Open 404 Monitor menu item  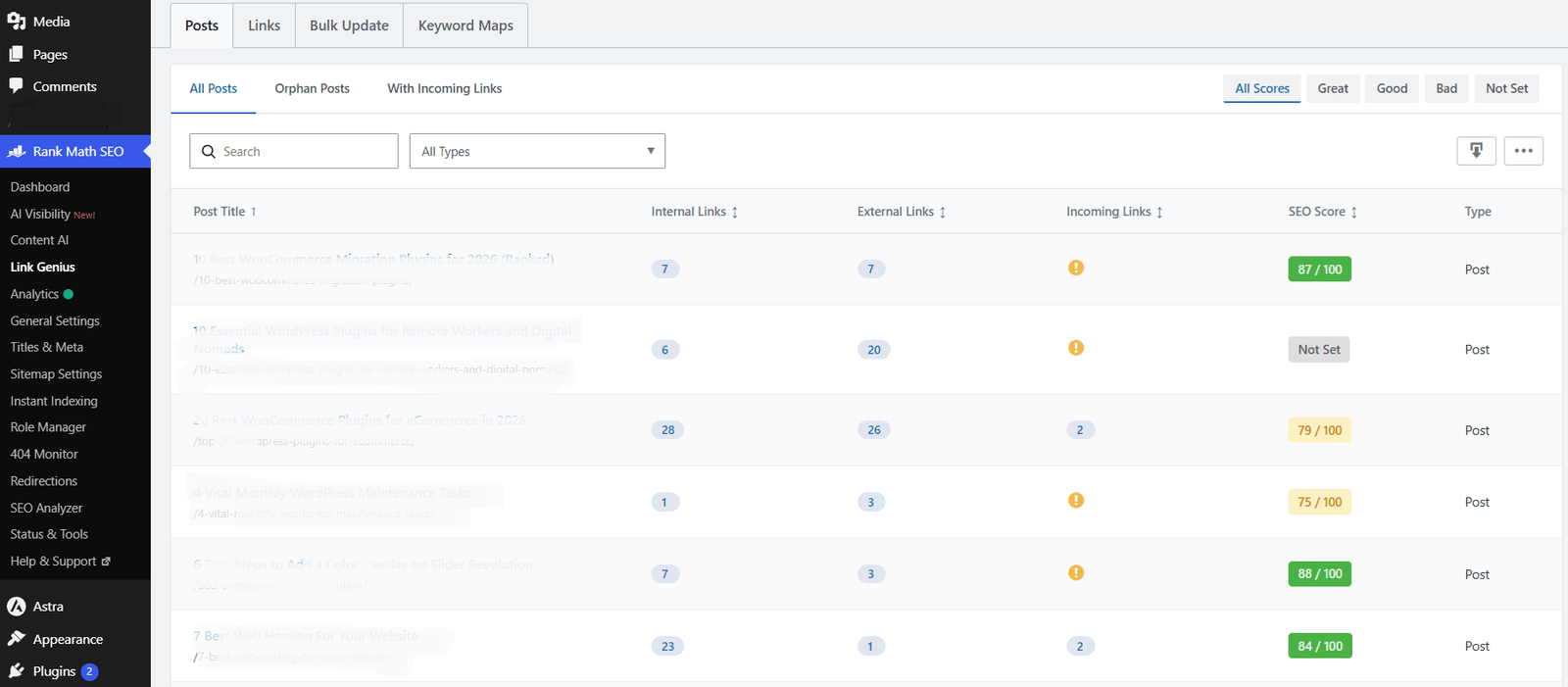click(x=44, y=454)
